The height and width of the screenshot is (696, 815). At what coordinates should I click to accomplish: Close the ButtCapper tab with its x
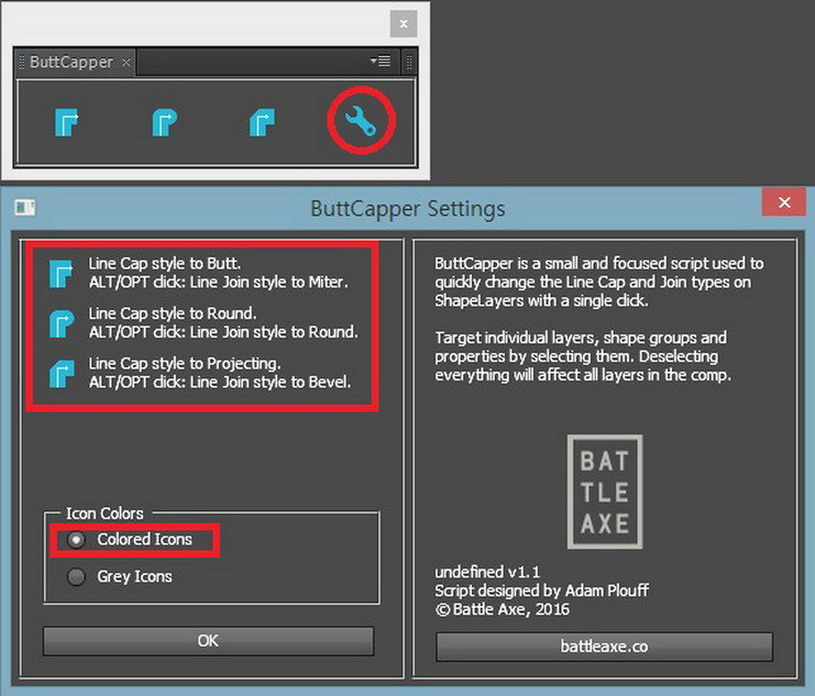tap(126, 62)
